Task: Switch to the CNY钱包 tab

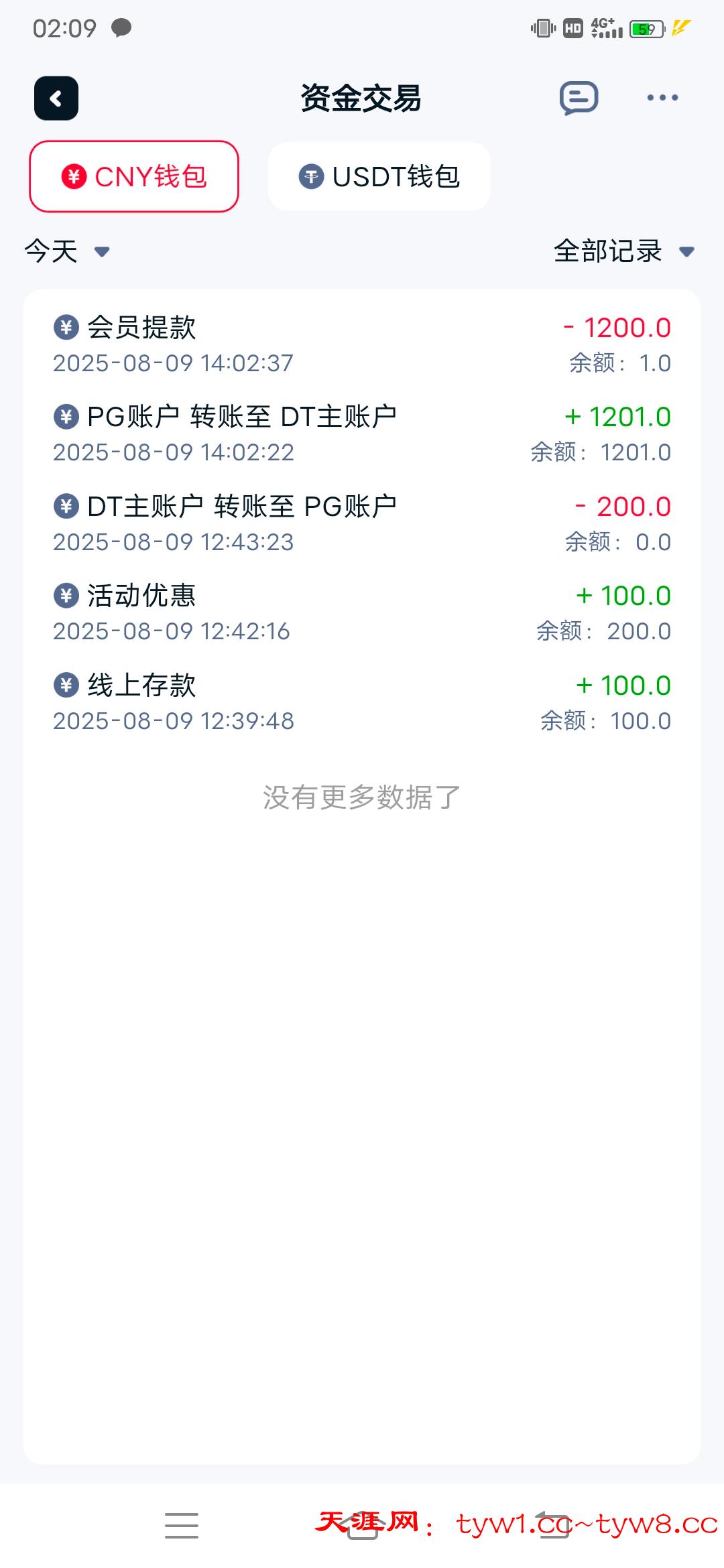Action: point(134,177)
